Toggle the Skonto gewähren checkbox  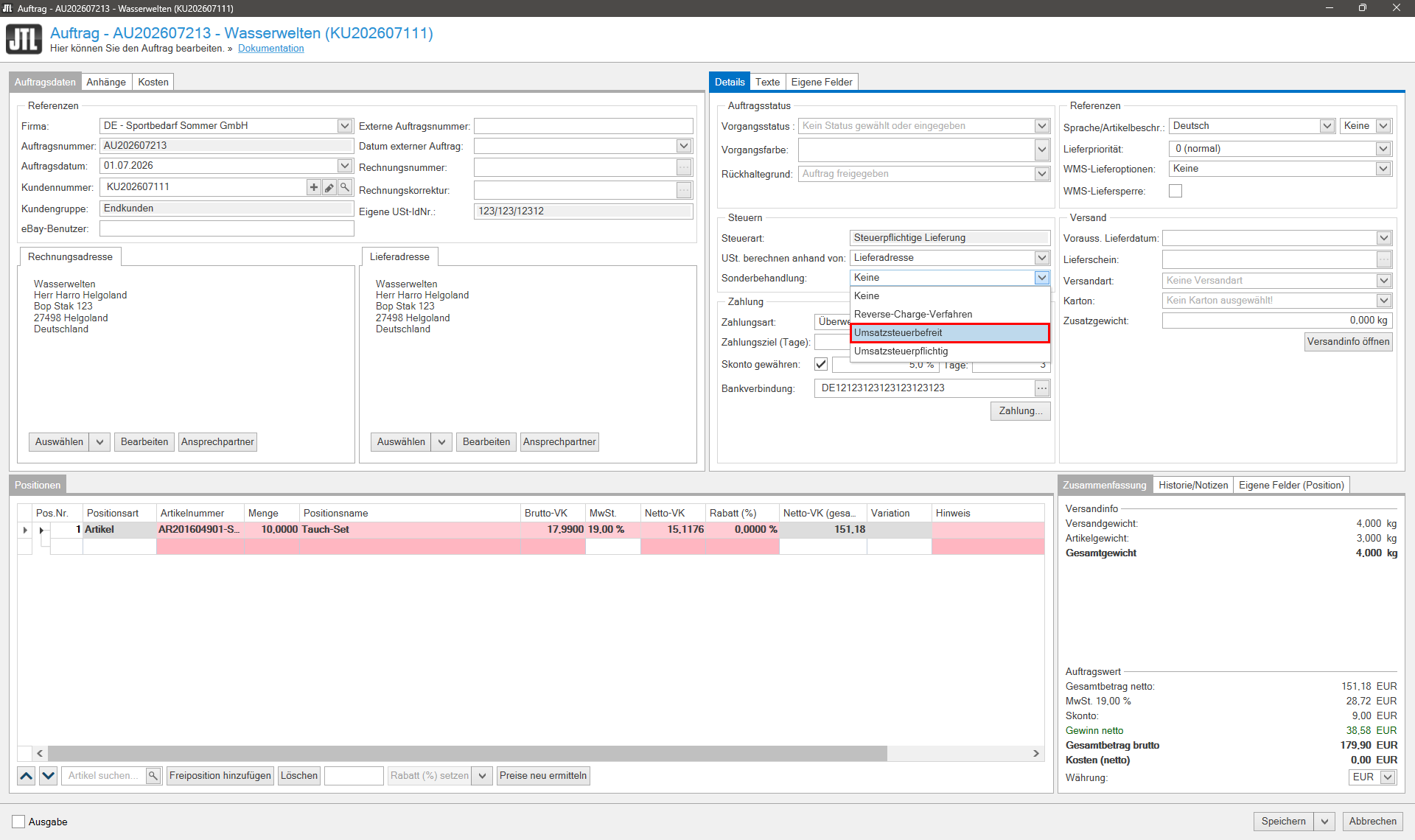pyautogui.click(x=821, y=364)
